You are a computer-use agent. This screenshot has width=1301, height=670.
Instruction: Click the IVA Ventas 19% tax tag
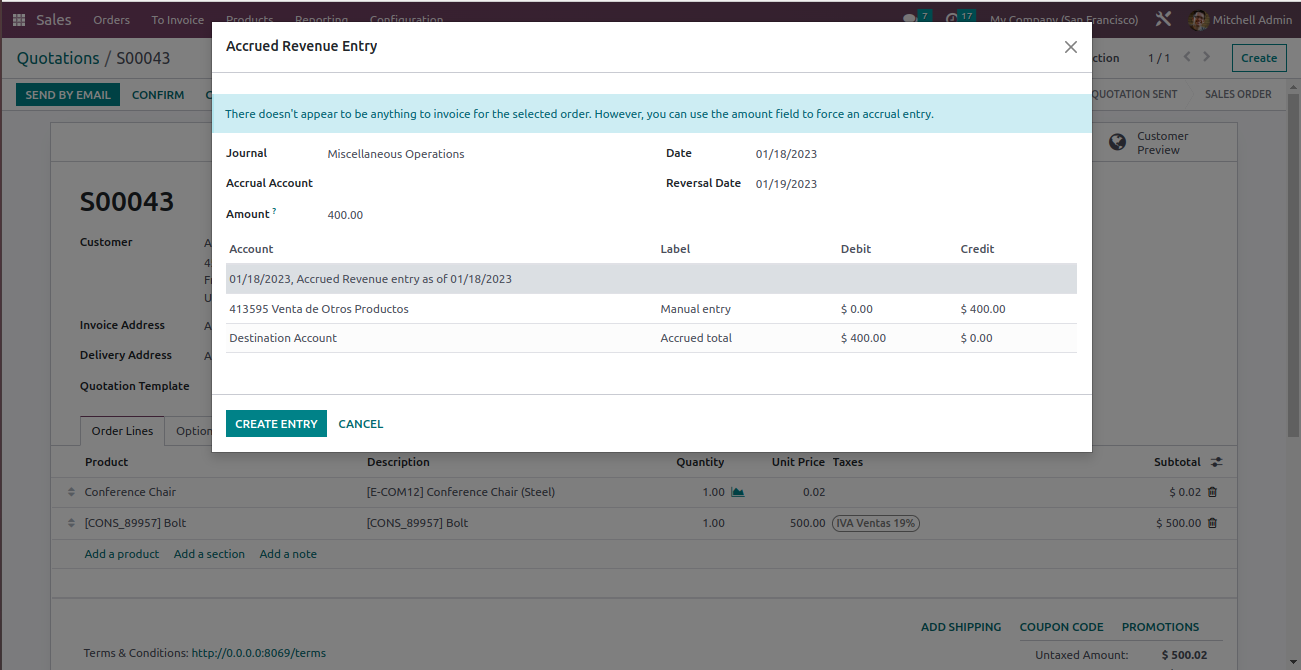click(x=876, y=523)
